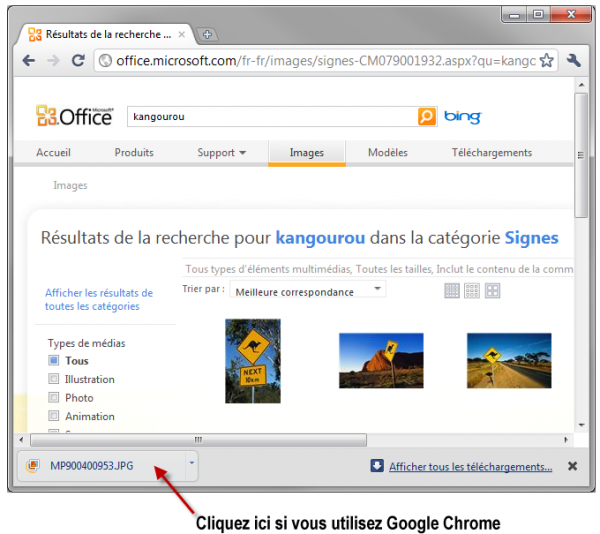Viewport: 600px width, 534px height.
Task: Open the download options arrow for MP900400953.JPG
Action: point(192,463)
